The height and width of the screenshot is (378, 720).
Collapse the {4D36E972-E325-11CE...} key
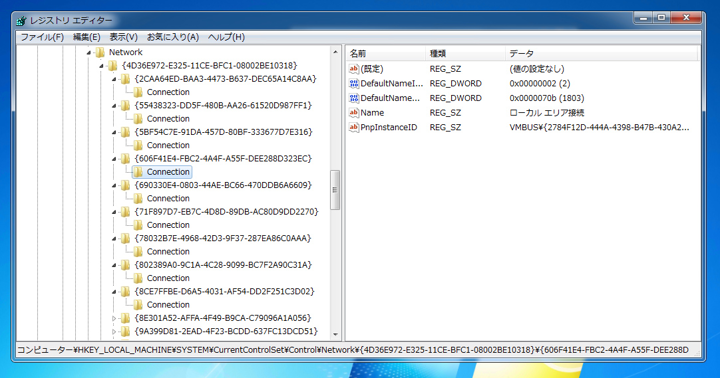(101, 66)
